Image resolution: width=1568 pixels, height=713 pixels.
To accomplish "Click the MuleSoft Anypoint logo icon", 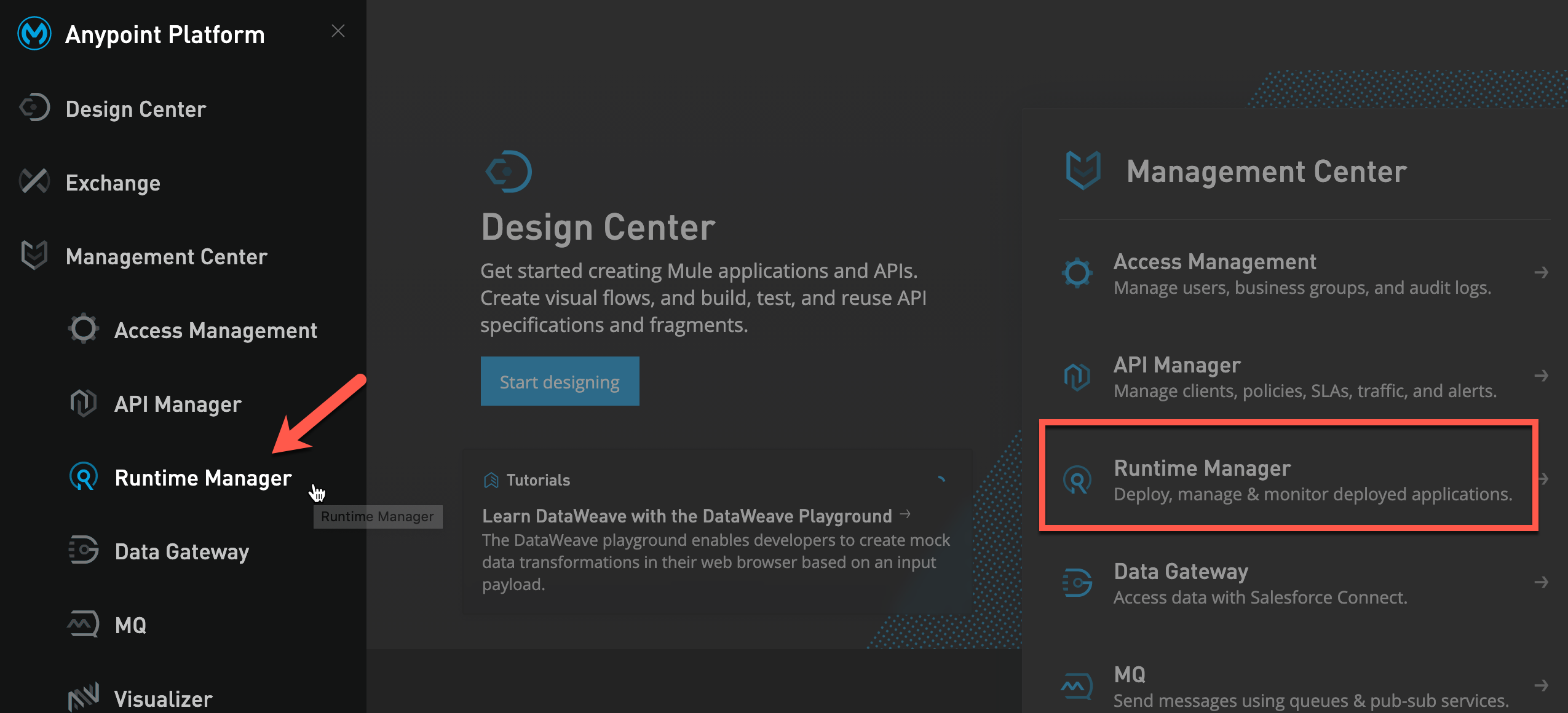I will (x=34, y=33).
